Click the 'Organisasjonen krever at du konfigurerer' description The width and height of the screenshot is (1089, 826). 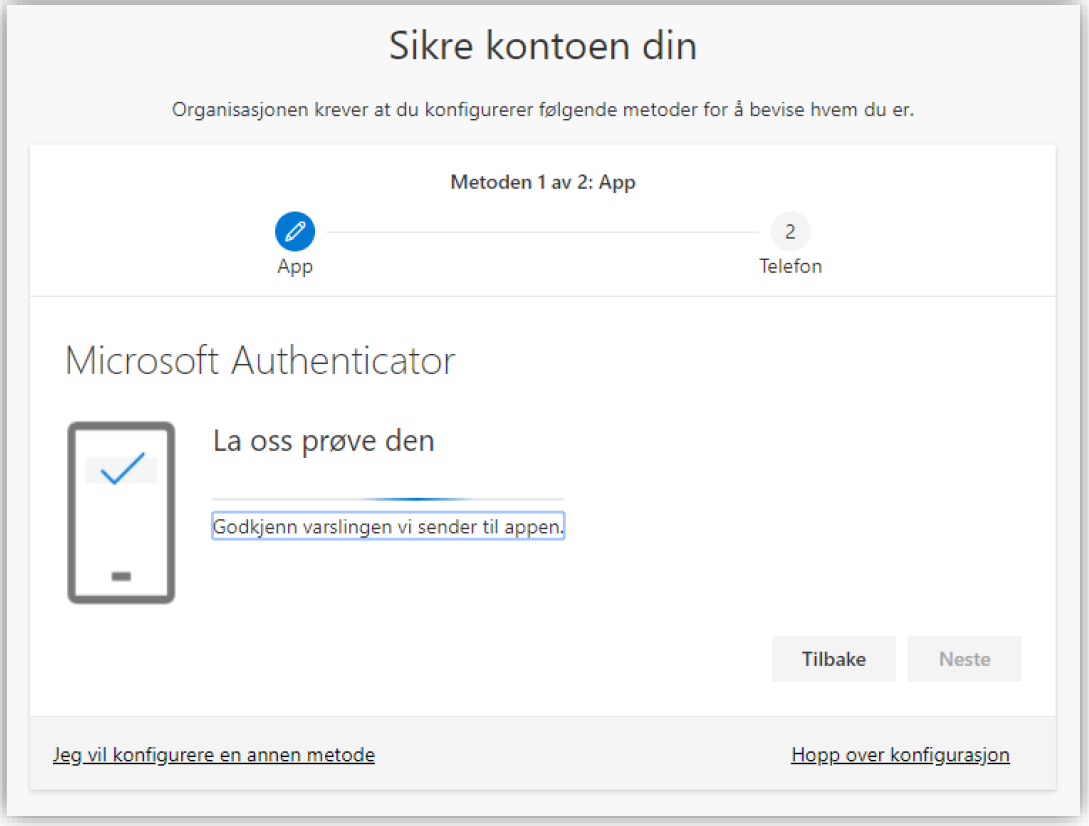[543, 110]
